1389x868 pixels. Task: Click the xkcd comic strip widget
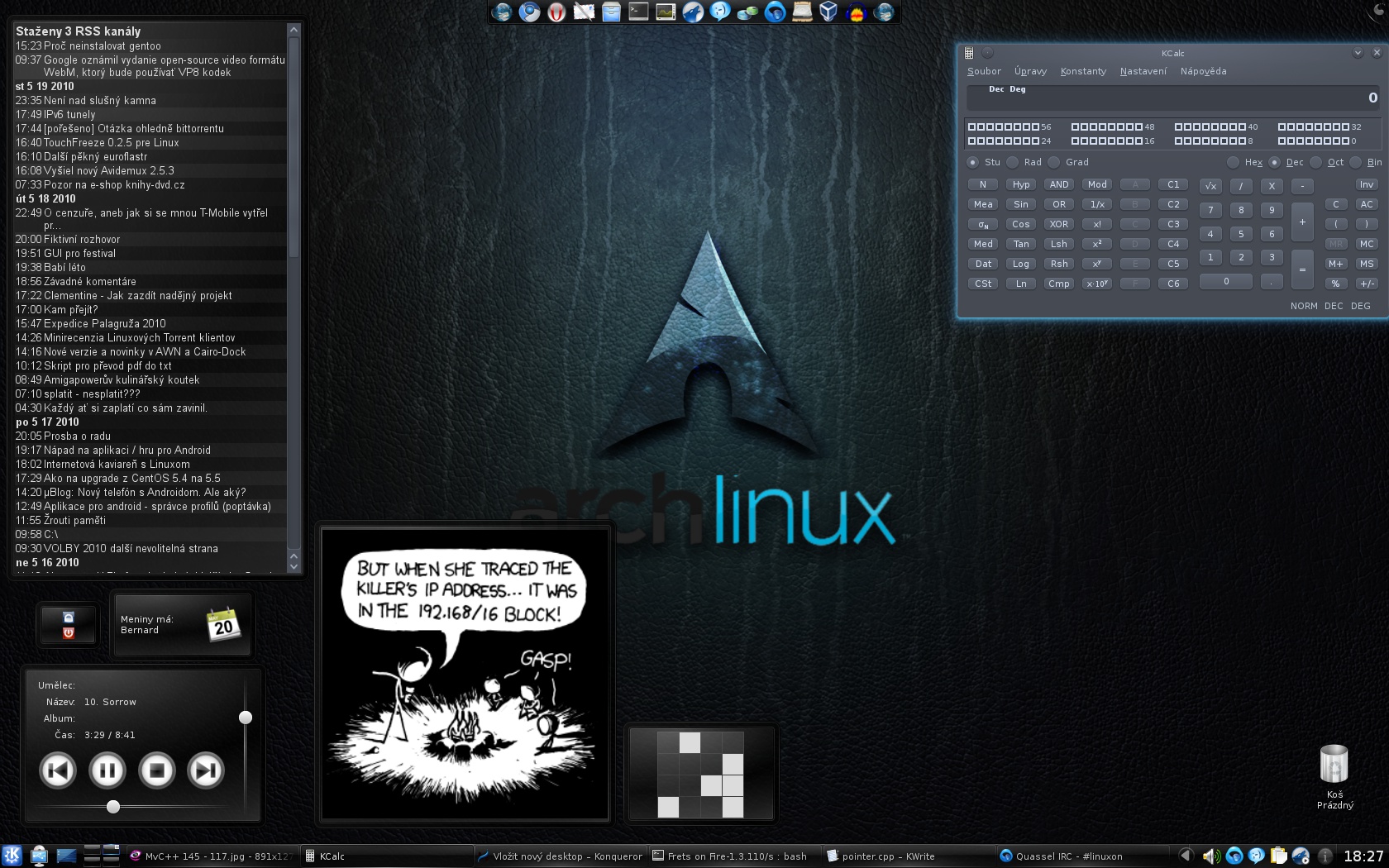point(465,673)
